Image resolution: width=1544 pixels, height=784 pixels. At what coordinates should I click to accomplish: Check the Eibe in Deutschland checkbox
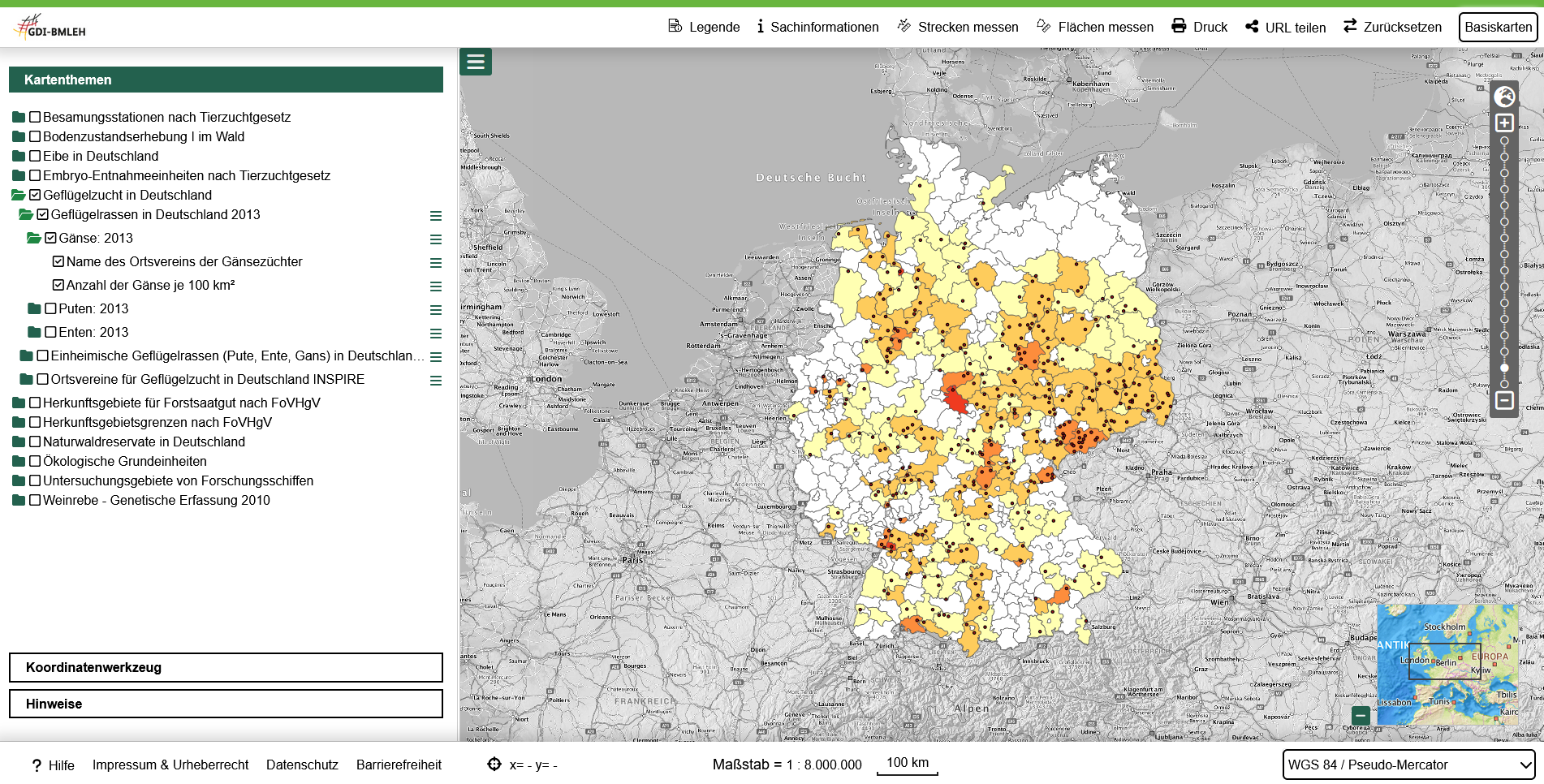point(35,156)
